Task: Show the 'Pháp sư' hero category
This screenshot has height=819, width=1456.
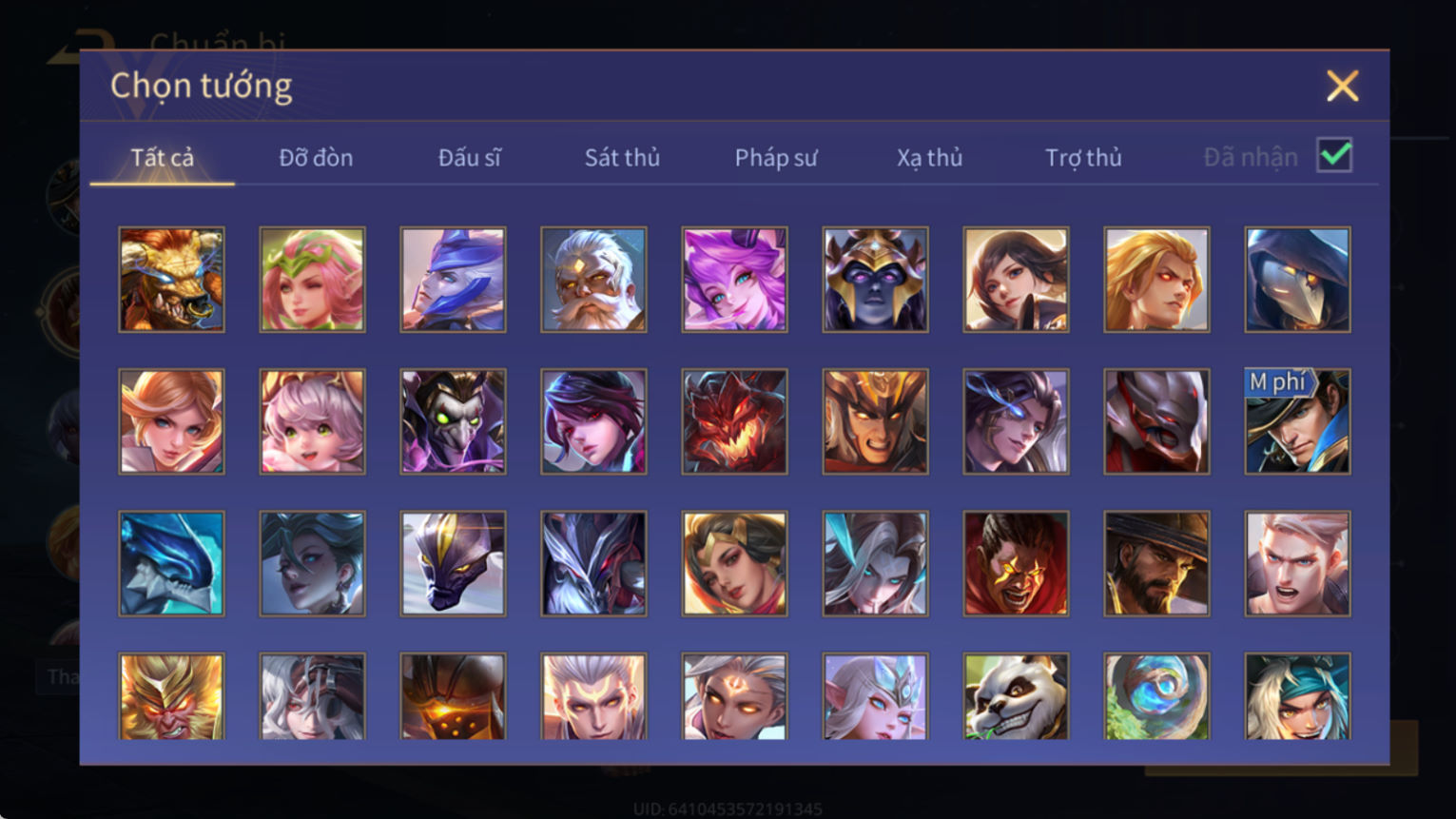Action: (776, 158)
